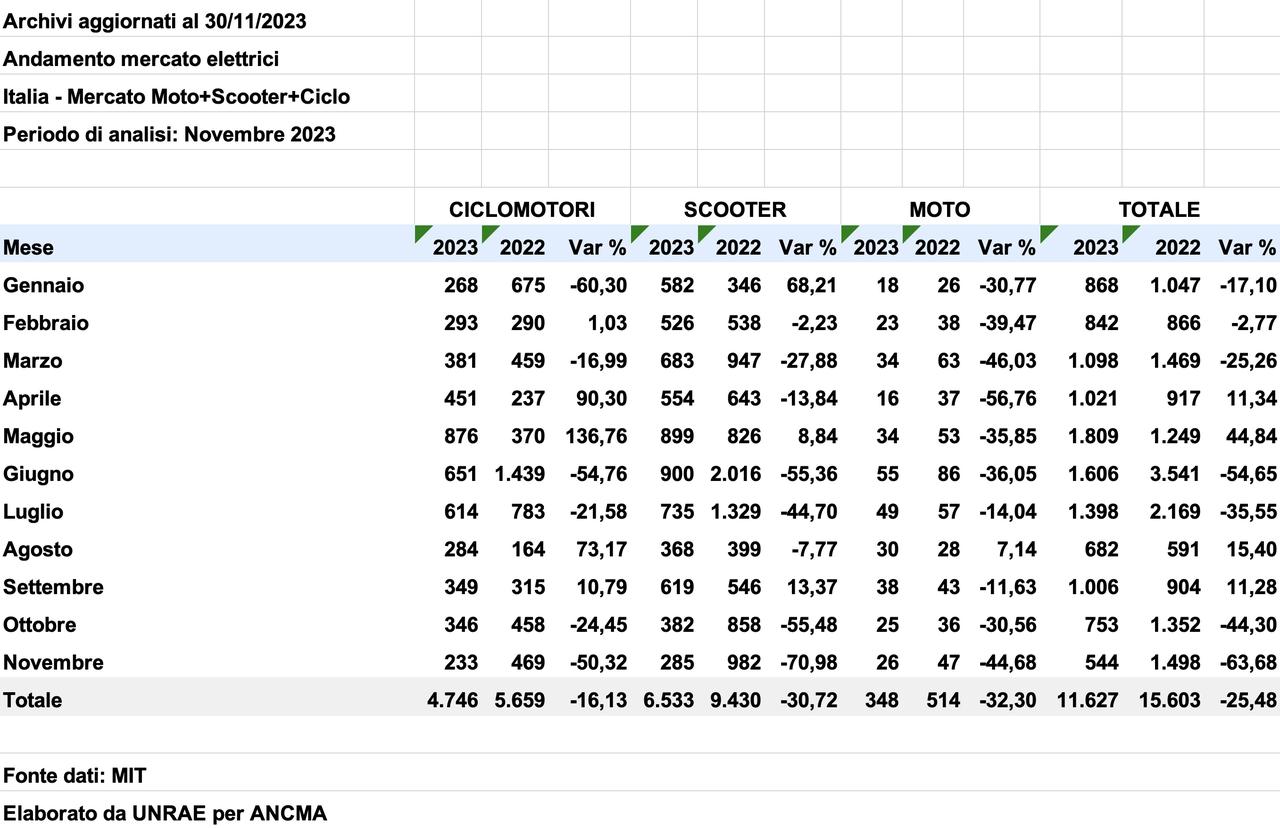Select the Novembre row label
Viewport: 1280px width, 828px height.
click(53, 663)
